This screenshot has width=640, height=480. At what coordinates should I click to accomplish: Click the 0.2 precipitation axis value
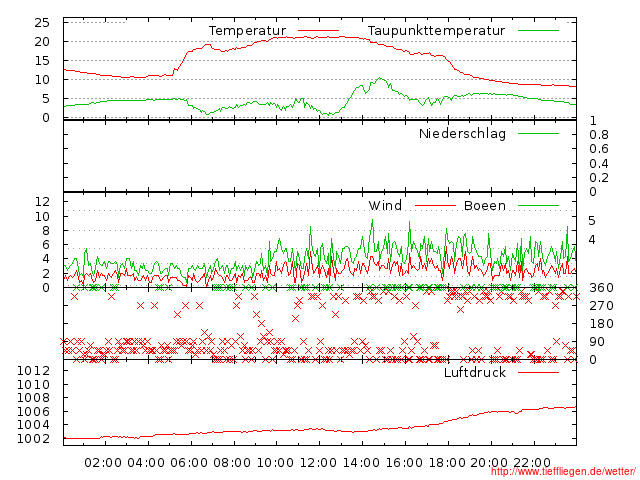coord(599,178)
